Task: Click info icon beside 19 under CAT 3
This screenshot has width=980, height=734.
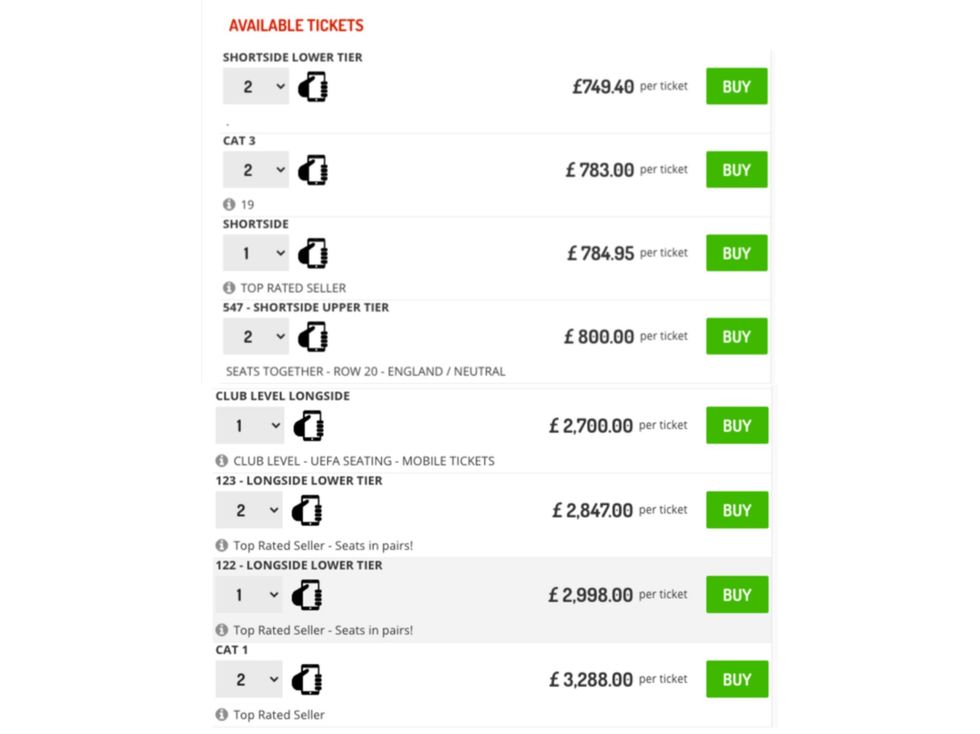Action: pyautogui.click(x=229, y=204)
